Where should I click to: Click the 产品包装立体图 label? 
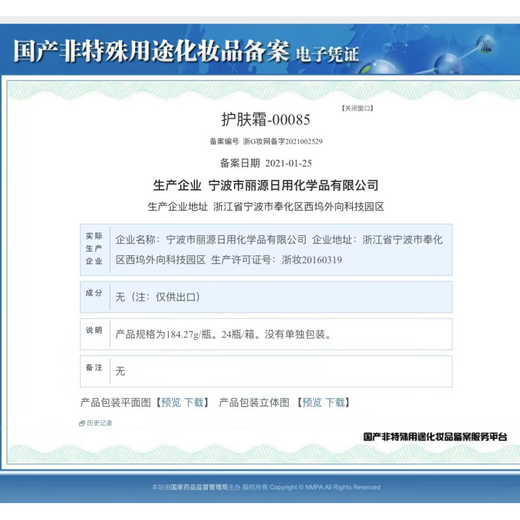[254, 402]
